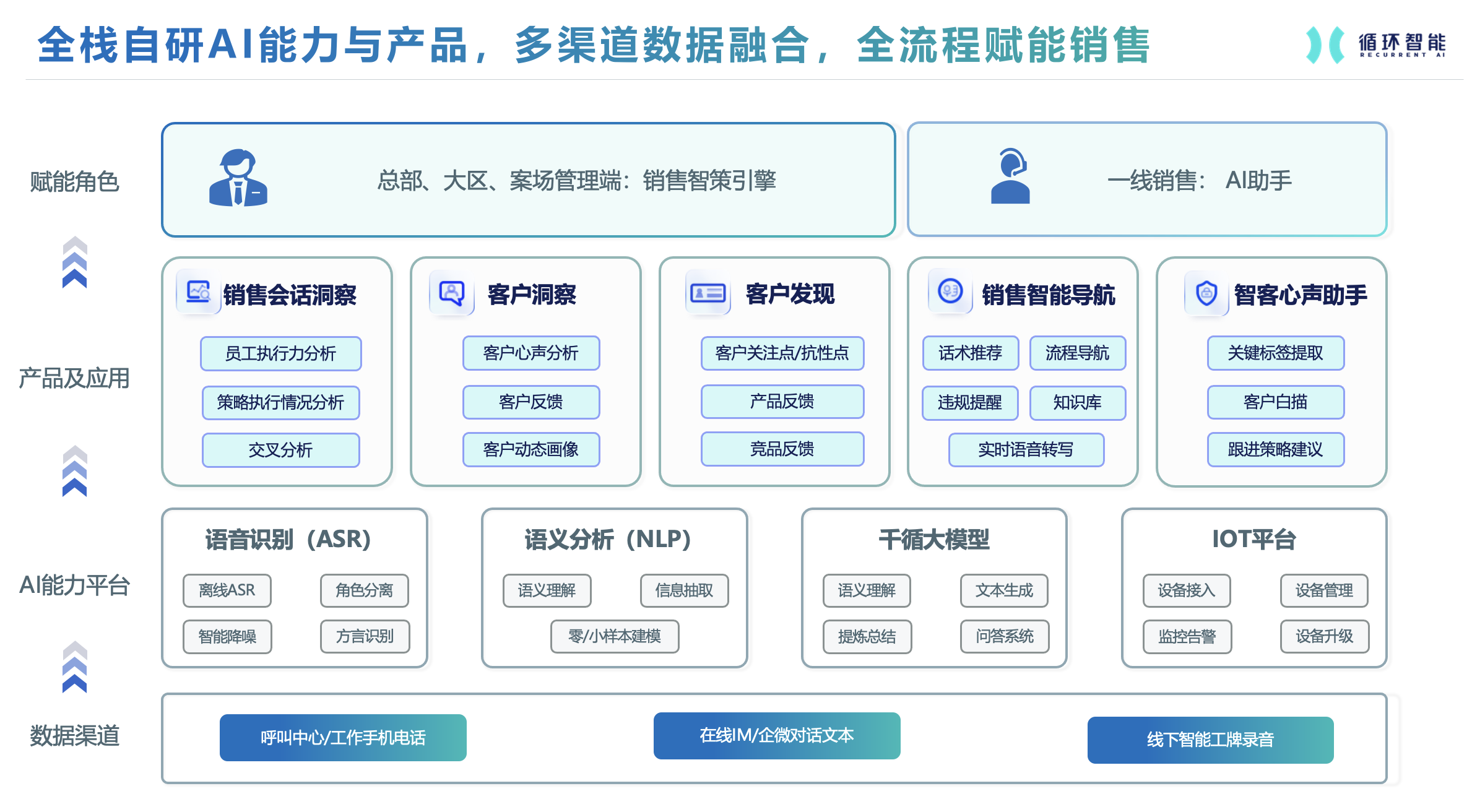Click the 一线销售: AI助手 text
1472x812 pixels.
[x=1200, y=181]
